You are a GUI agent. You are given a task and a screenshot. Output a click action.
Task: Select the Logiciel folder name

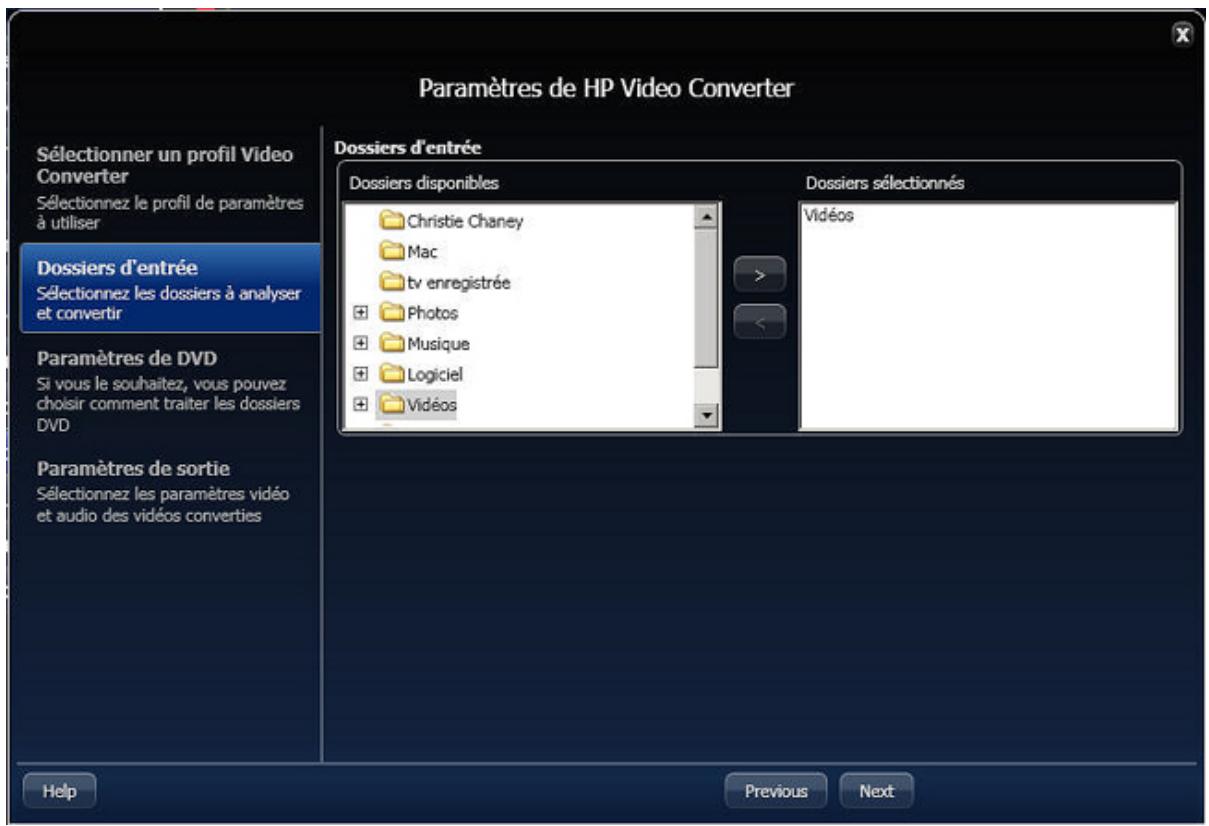[434, 374]
